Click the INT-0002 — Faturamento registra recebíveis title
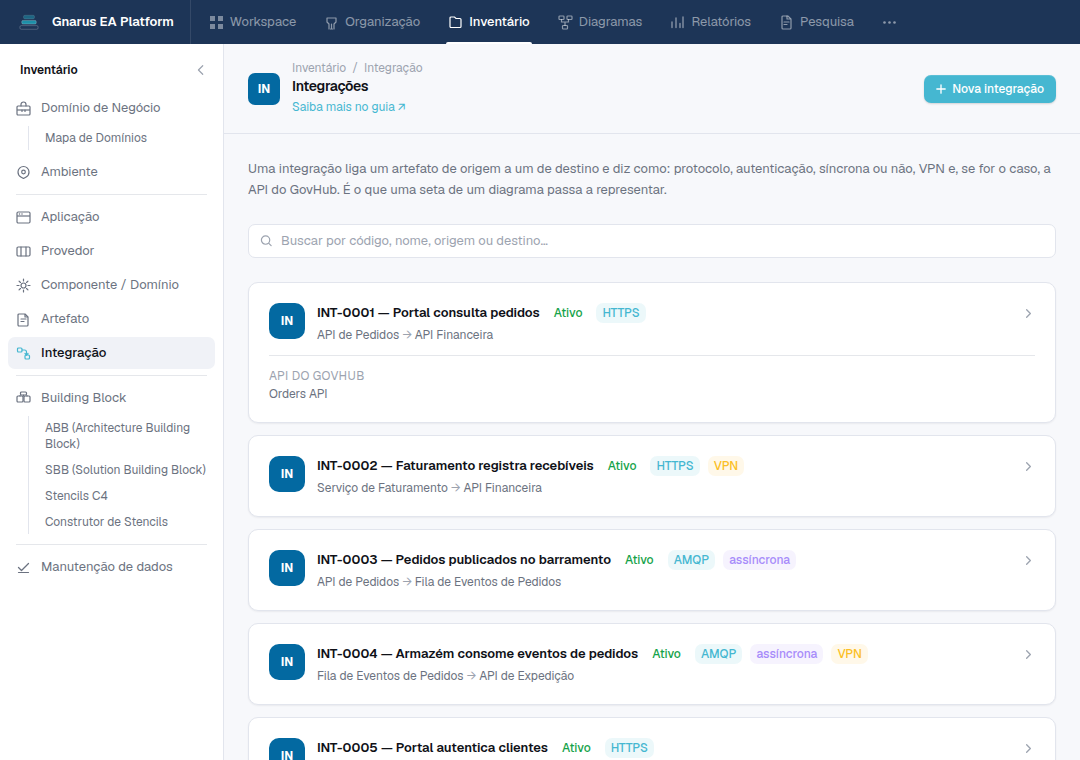The width and height of the screenshot is (1080, 760). point(455,466)
